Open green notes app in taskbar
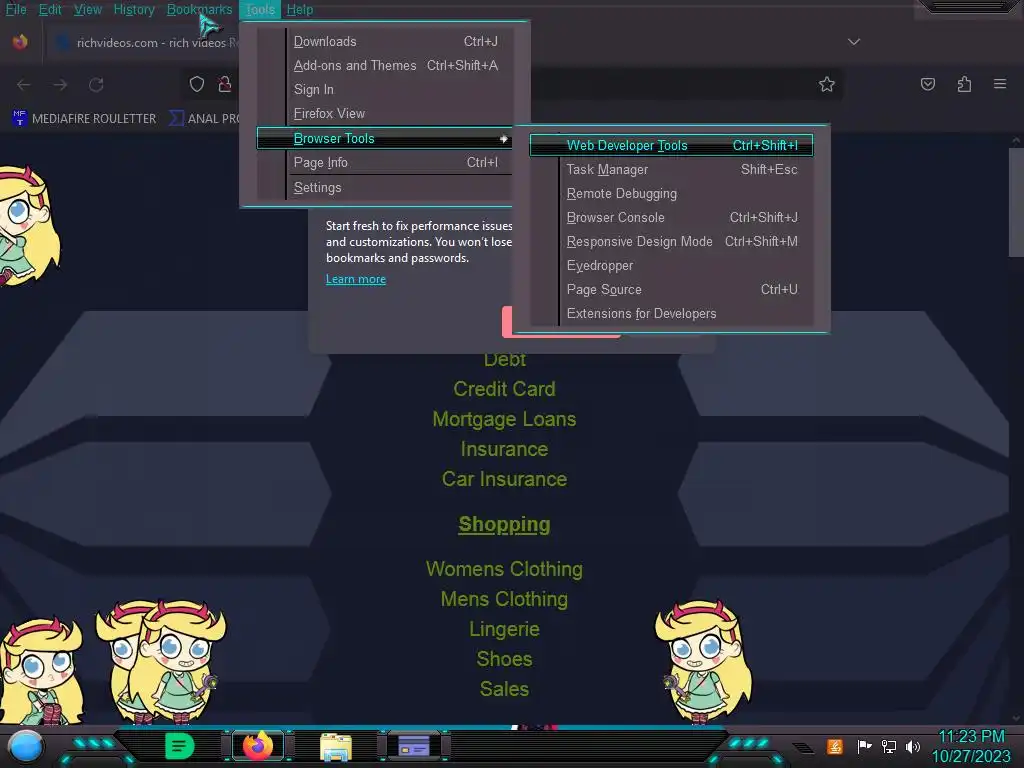 click(180, 746)
